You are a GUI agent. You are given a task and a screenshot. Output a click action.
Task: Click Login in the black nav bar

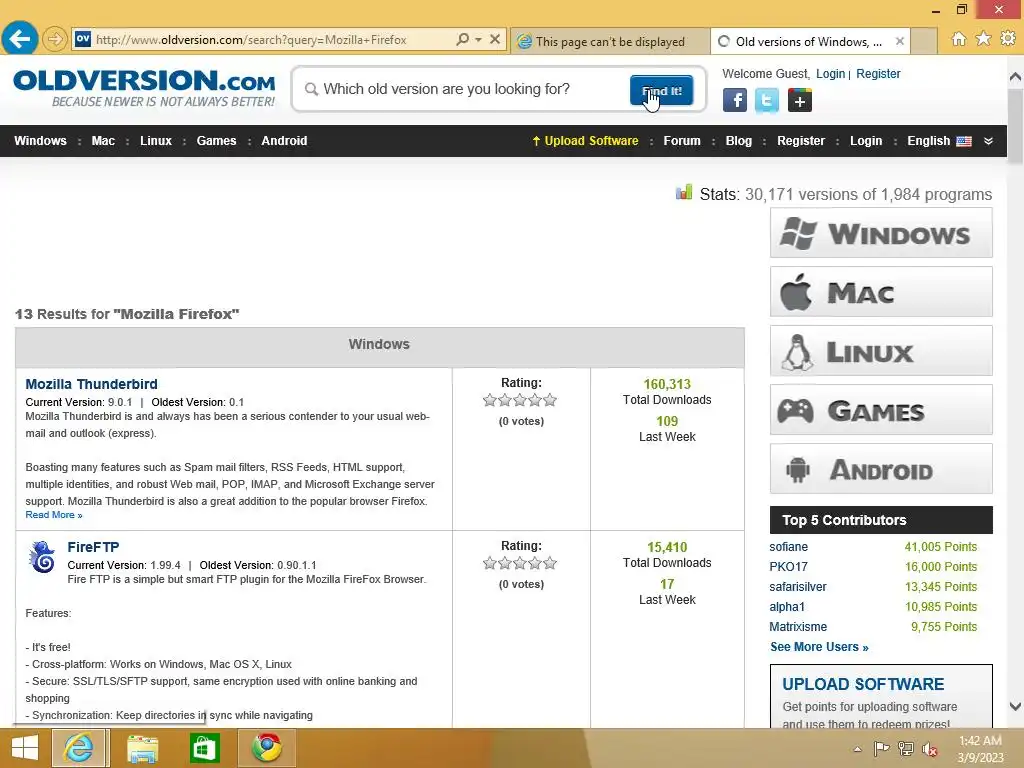(x=866, y=141)
